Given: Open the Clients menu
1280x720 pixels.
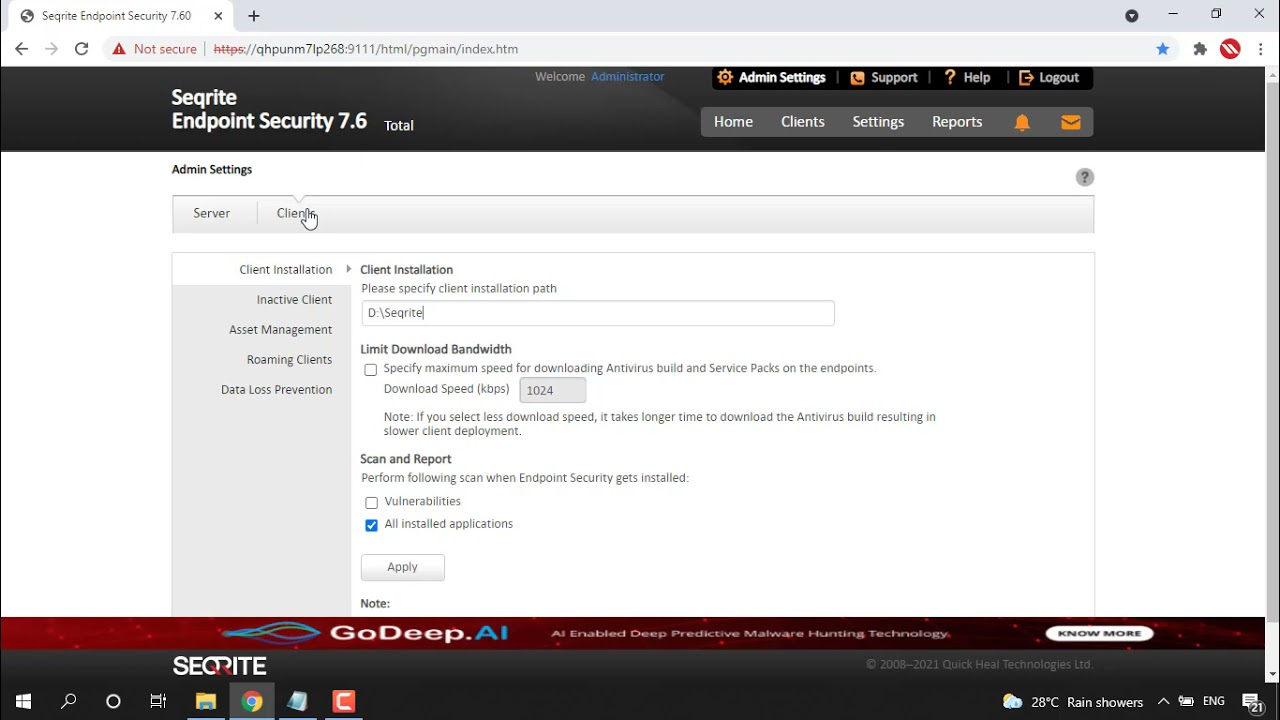Looking at the screenshot, I should [x=803, y=122].
